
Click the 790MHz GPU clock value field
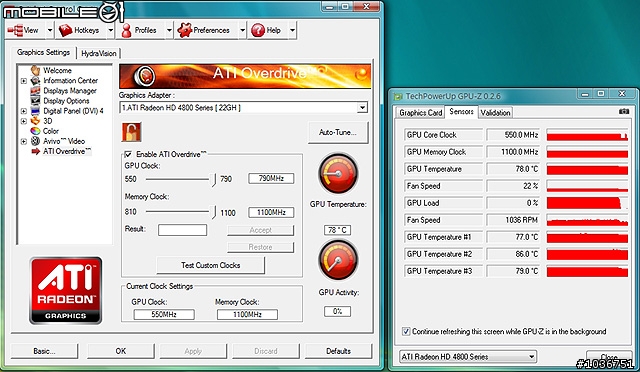[x=271, y=178]
